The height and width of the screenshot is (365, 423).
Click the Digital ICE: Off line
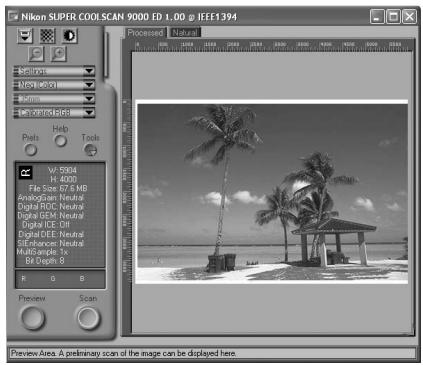point(46,225)
